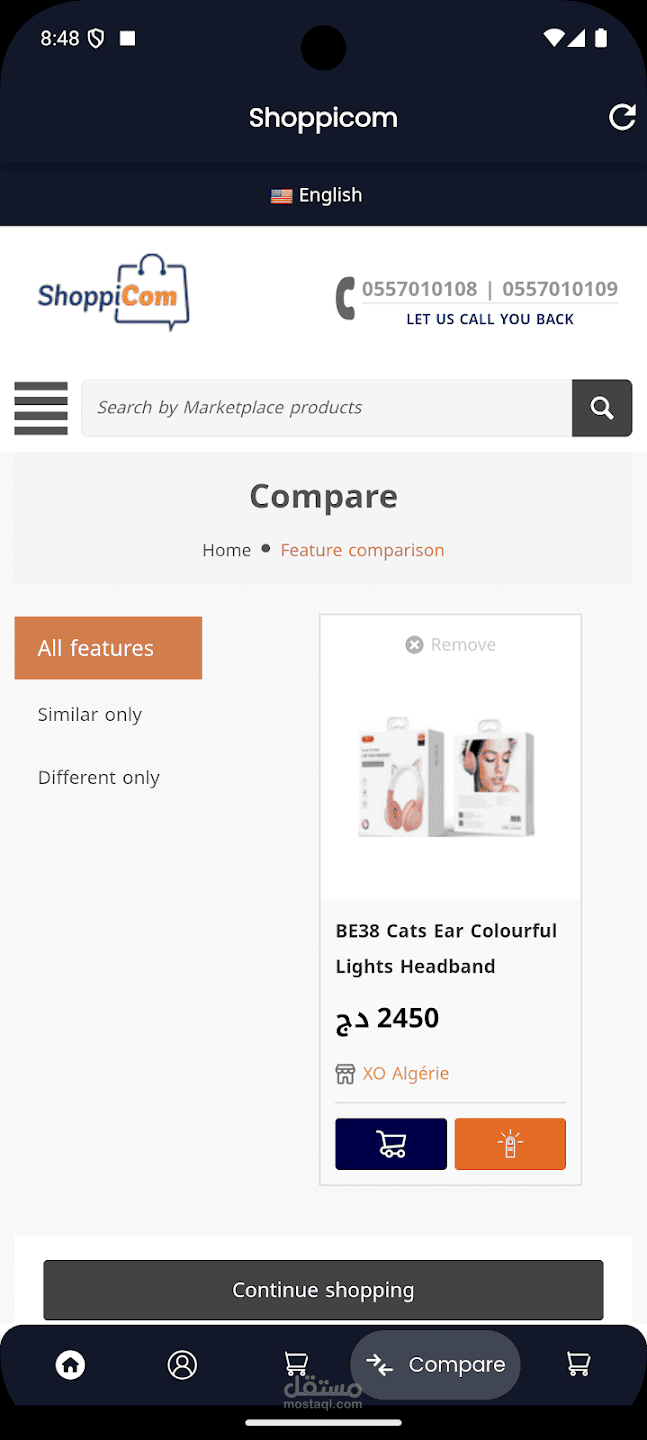Add headband to cart with cart icon
The image size is (647, 1440).
point(391,1144)
